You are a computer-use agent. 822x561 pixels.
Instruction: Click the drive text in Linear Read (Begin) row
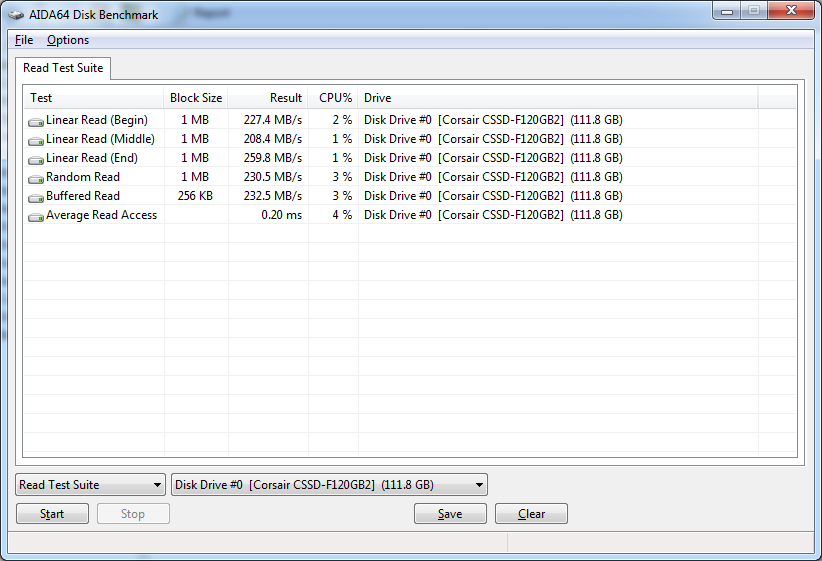[493, 120]
